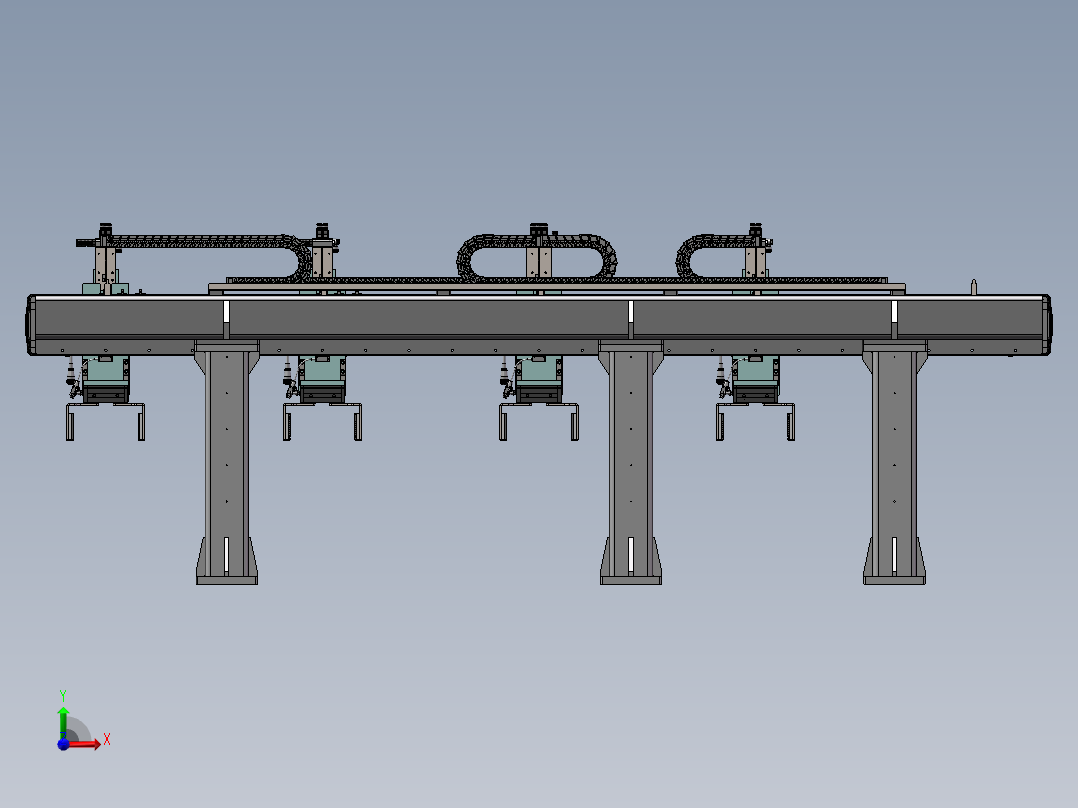Select the second gripper assembly from the left
This screenshot has height=808, width=1078.
(x=322, y=397)
